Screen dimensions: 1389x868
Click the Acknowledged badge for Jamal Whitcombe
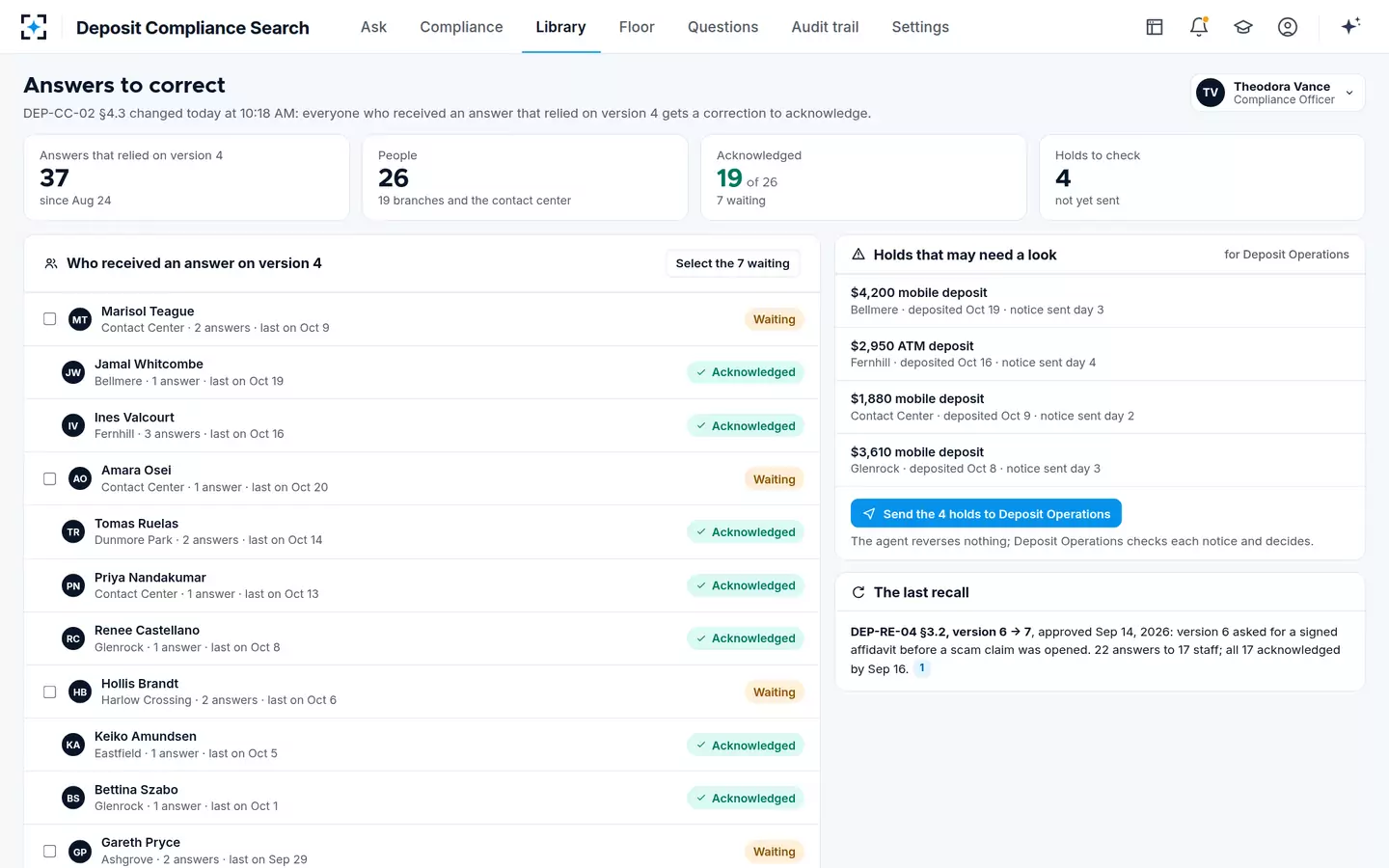point(746,372)
